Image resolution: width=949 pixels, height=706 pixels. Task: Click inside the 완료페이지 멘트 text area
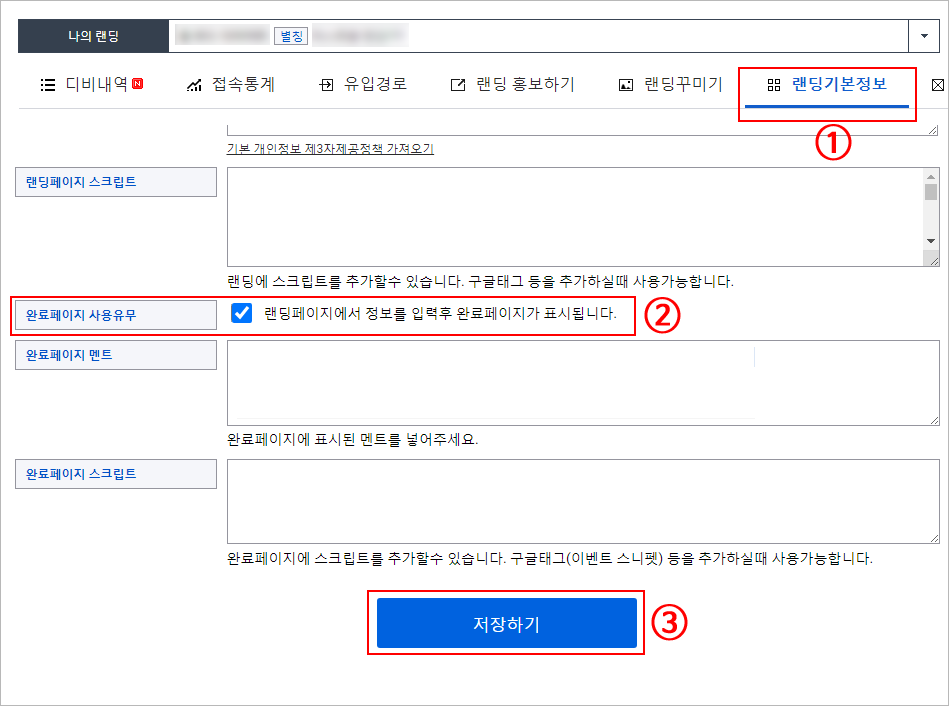[x=583, y=383]
